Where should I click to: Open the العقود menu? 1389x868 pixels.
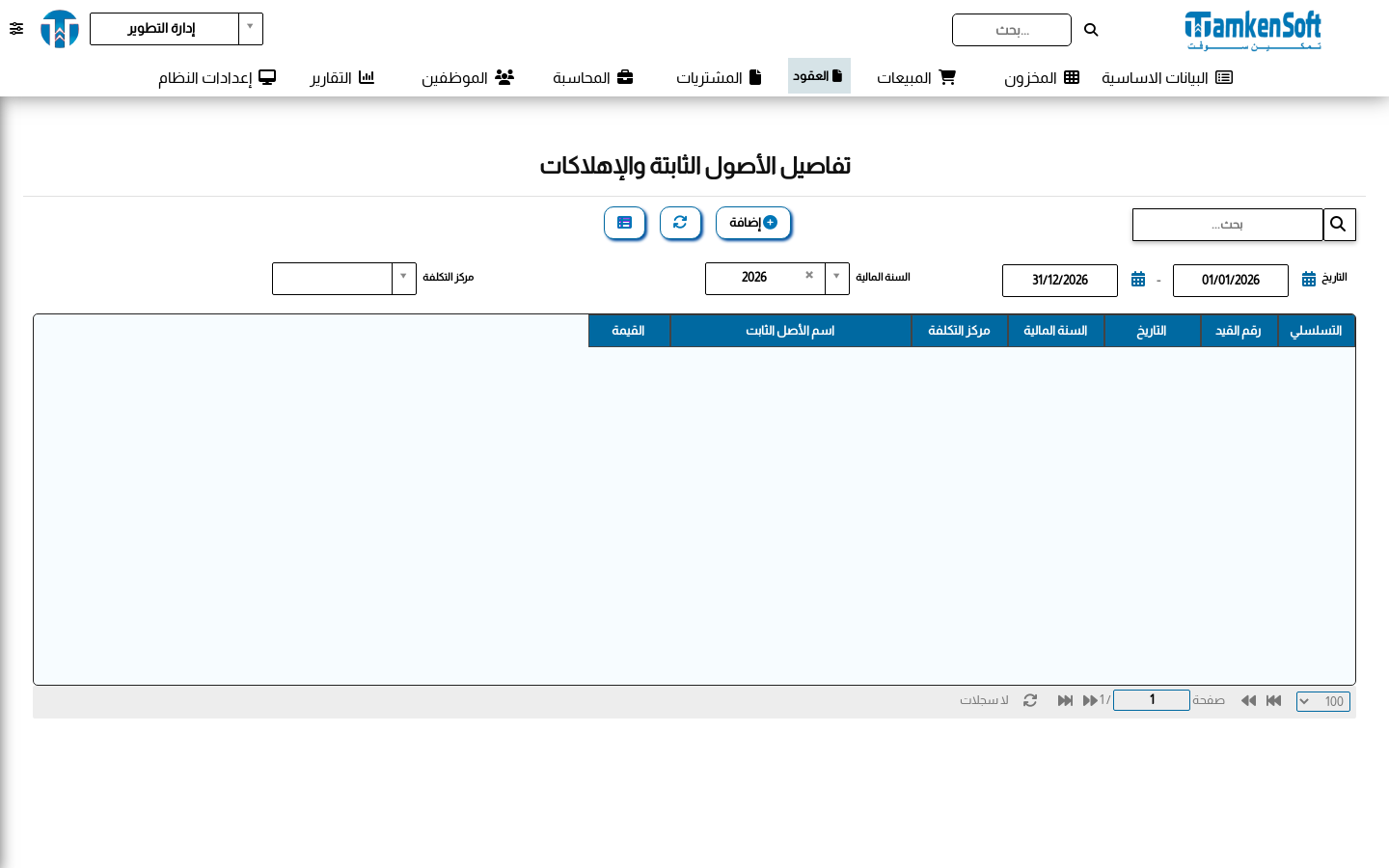pyautogui.click(x=819, y=75)
